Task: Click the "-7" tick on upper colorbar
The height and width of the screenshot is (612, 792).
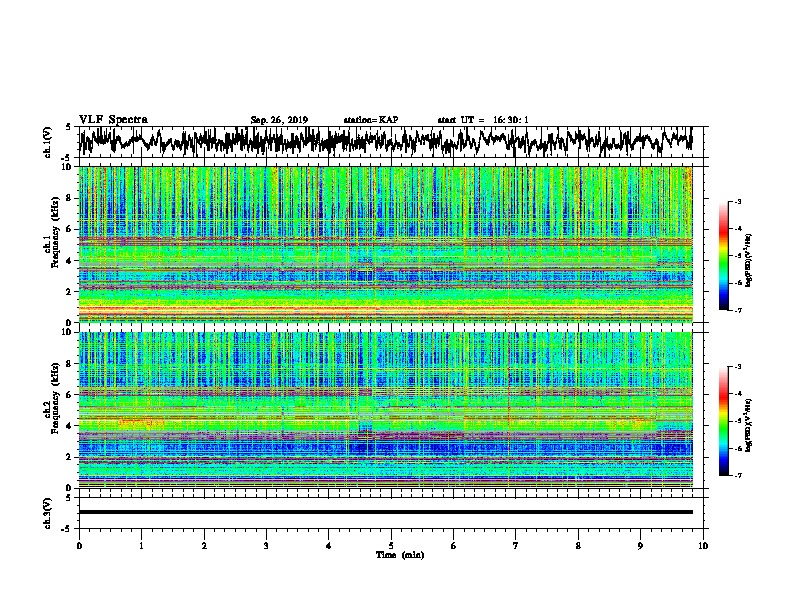Action: [737, 310]
